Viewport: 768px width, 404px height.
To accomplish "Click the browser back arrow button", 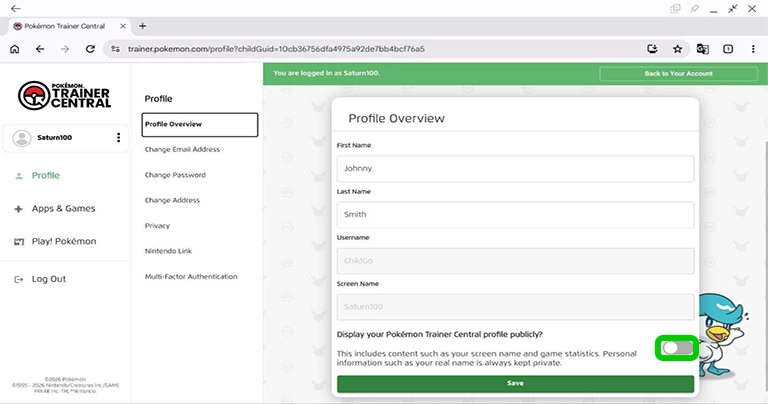I will (x=40, y=49).
